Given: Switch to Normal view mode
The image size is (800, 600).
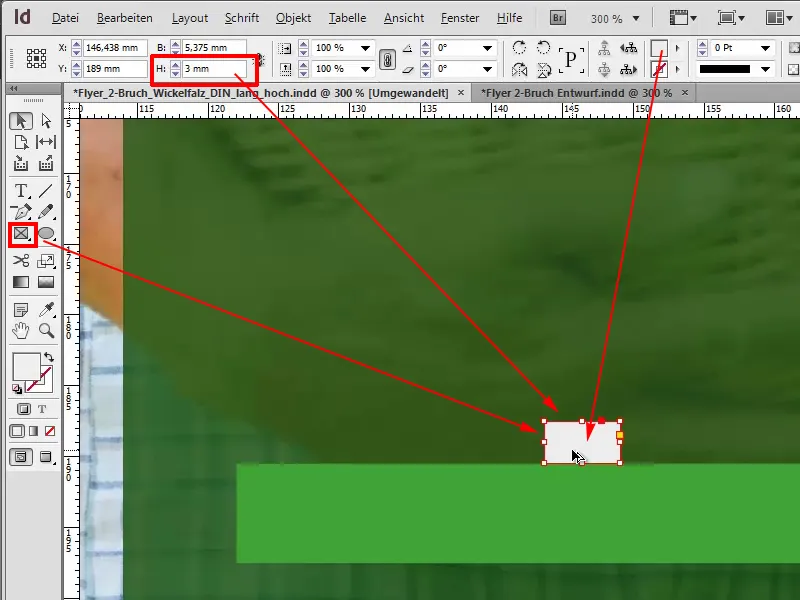Looking at the screenshot, I should tap(21, 457).
